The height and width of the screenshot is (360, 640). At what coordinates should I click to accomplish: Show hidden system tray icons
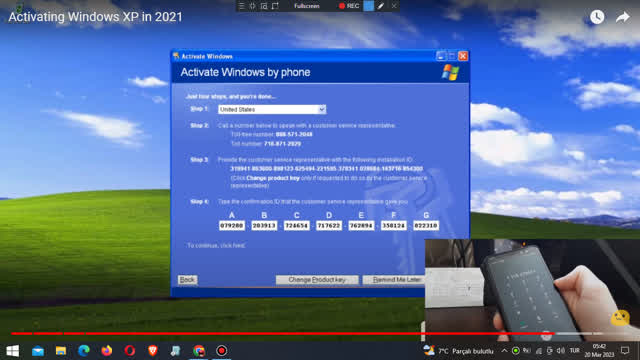click(504, 351)
